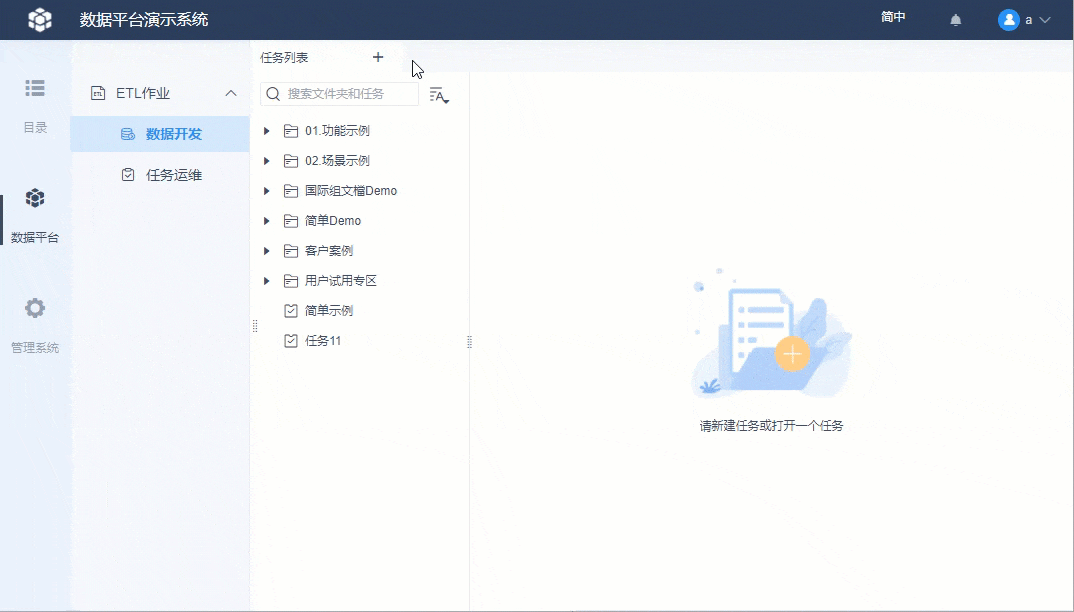Click the 任务列表 panel title

pos(284,58)
